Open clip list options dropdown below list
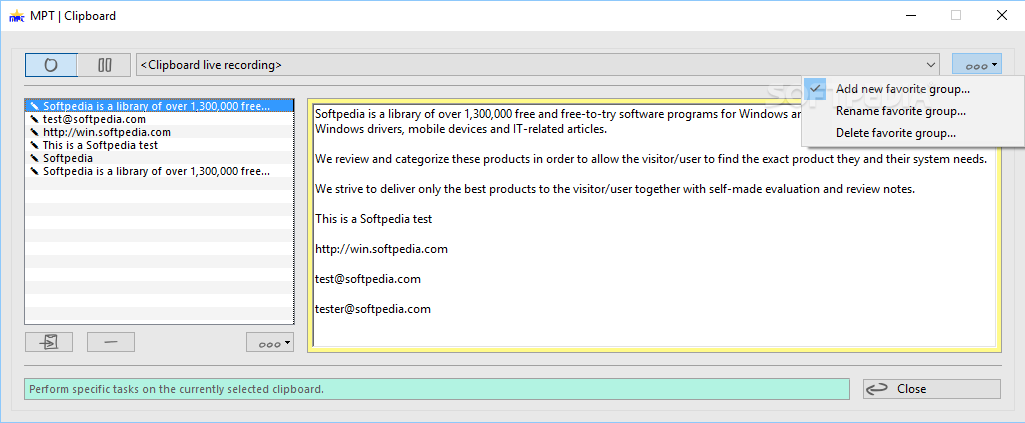 [270, 343]
